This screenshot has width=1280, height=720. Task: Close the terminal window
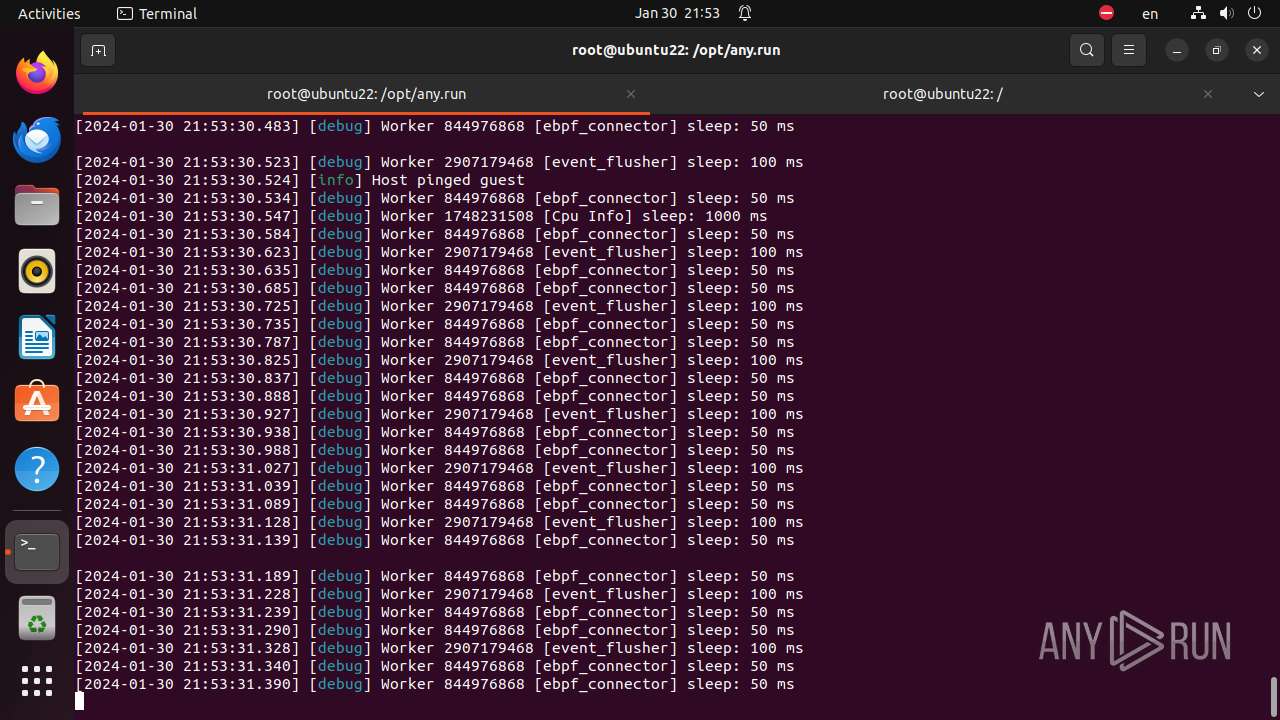tap(1257, 50)
